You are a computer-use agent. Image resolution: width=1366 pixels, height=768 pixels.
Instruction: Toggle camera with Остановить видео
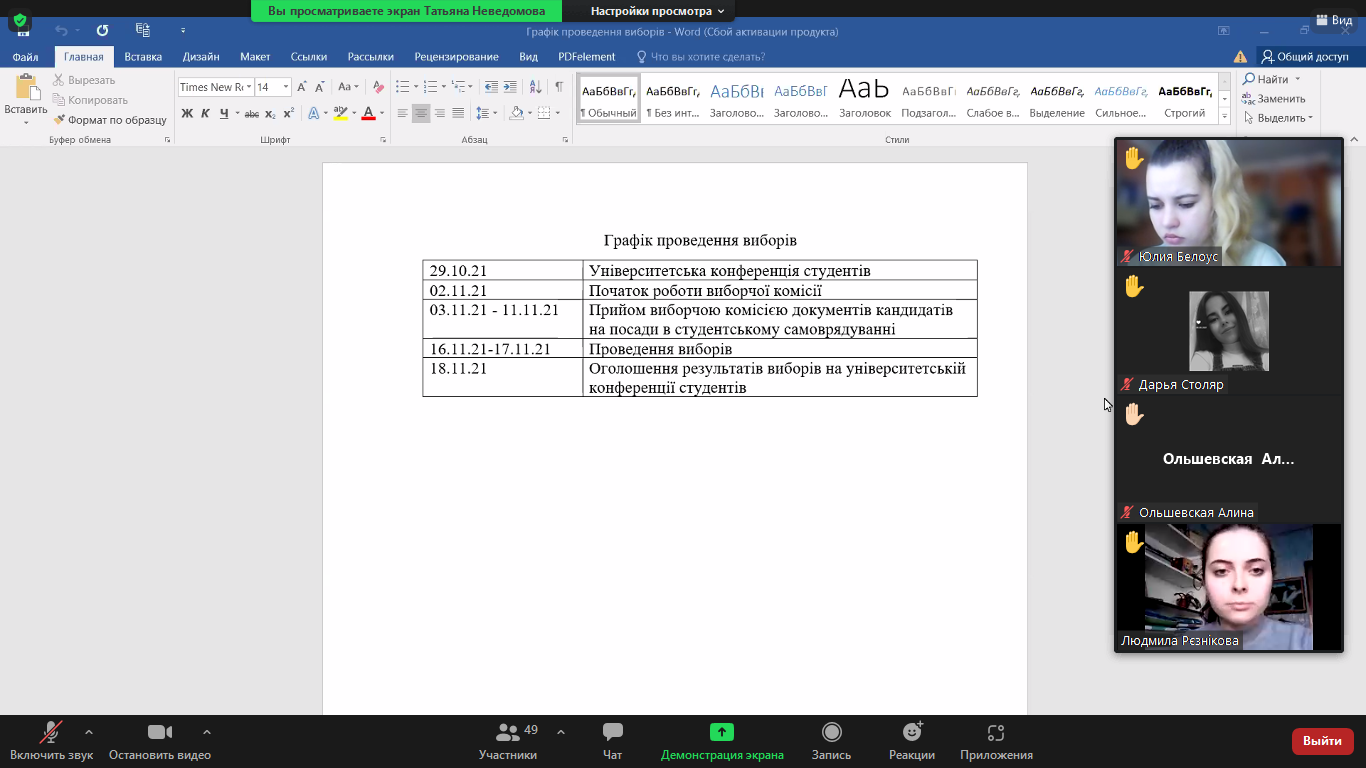[x=160, y=733]
